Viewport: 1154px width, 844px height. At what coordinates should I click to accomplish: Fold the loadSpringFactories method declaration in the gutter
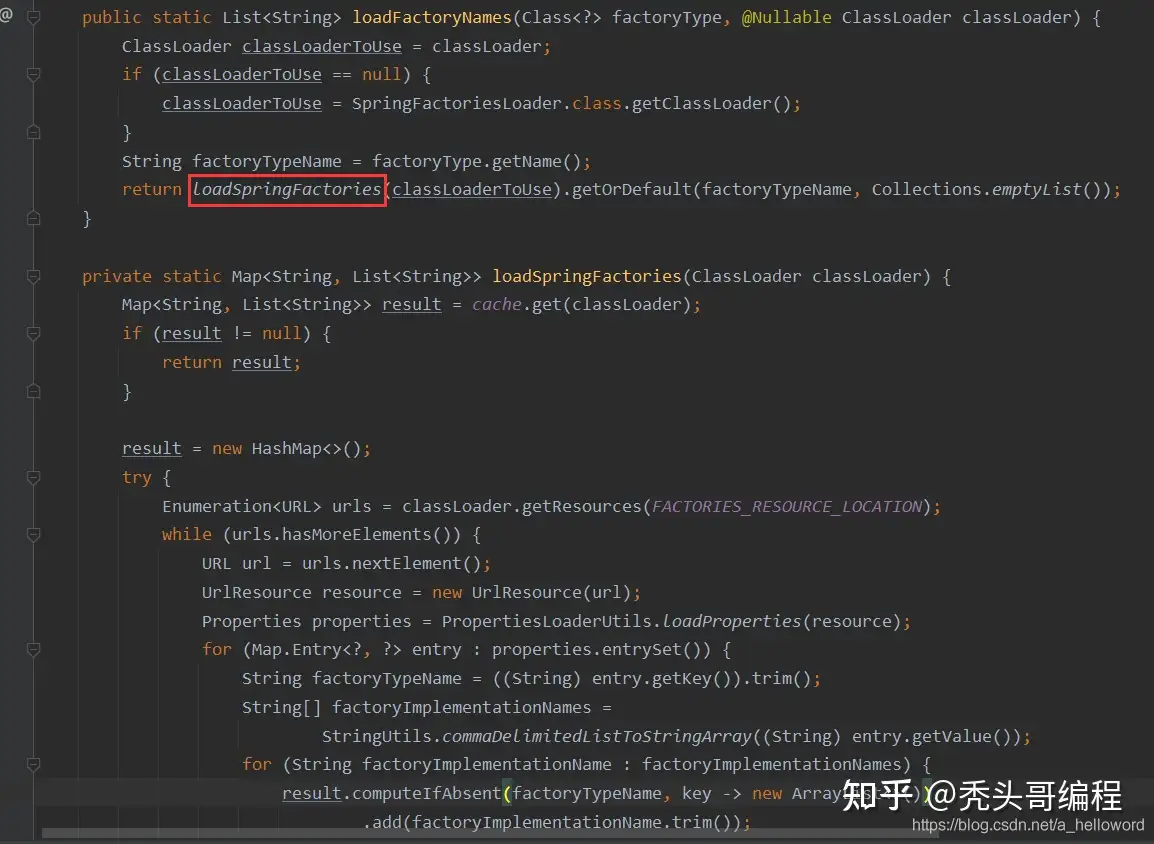[x=33, y=277]
